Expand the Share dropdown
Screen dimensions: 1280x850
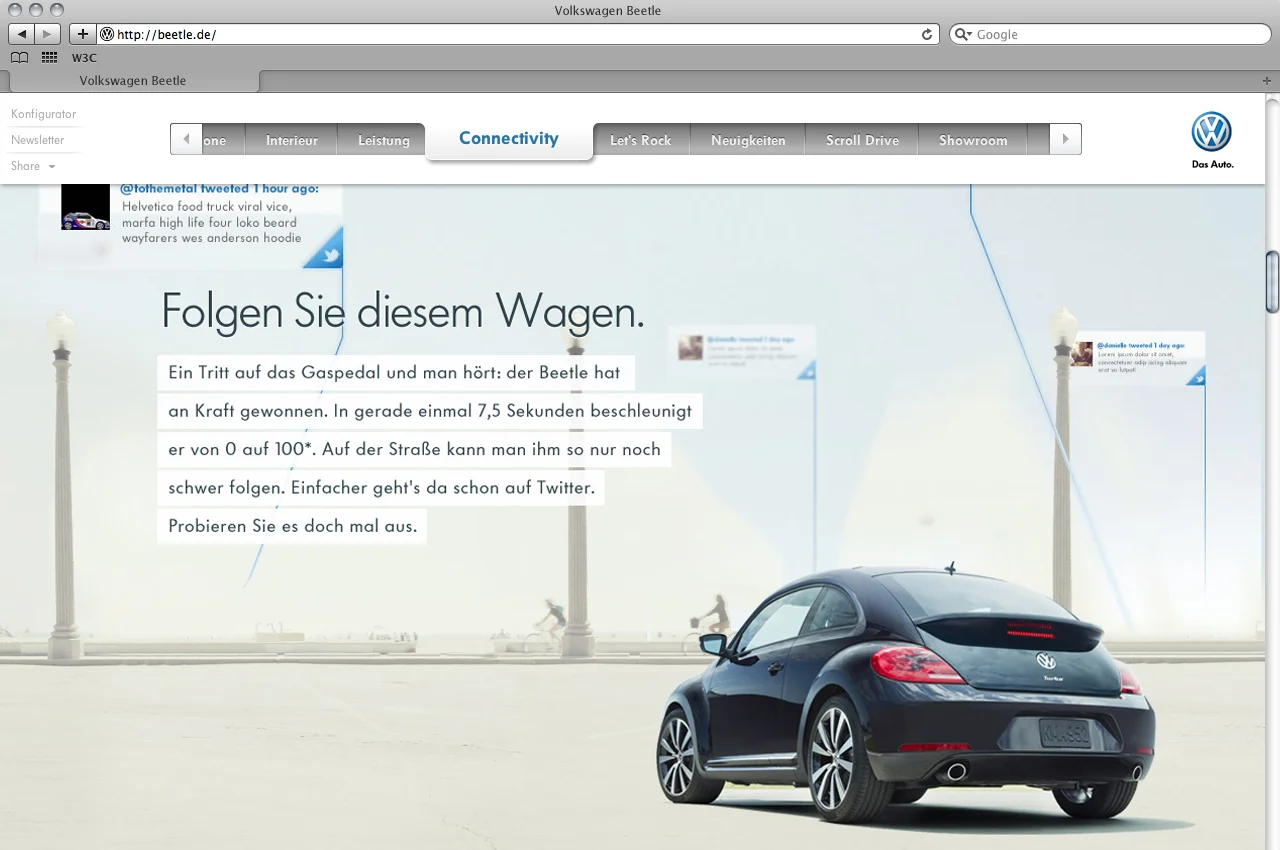point(33,166)
